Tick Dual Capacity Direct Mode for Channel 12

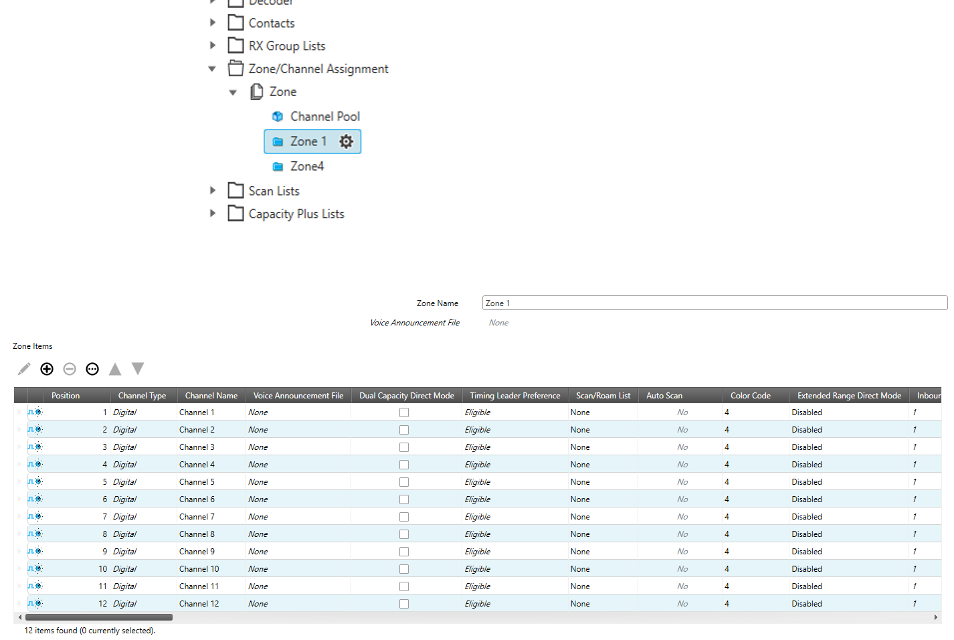404,604
